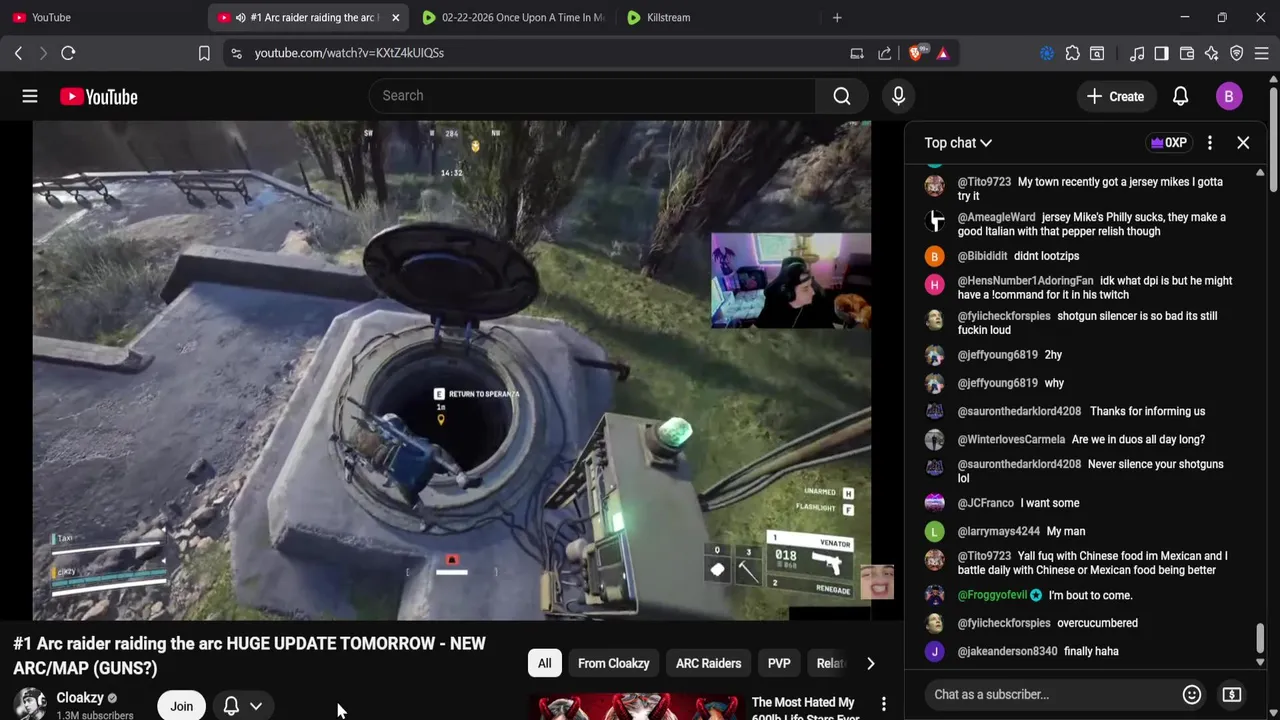The height and width of the screenshot is (720, 1280).
Task: Open Extensions puzzle piece menu
Action: (1072, 53)
